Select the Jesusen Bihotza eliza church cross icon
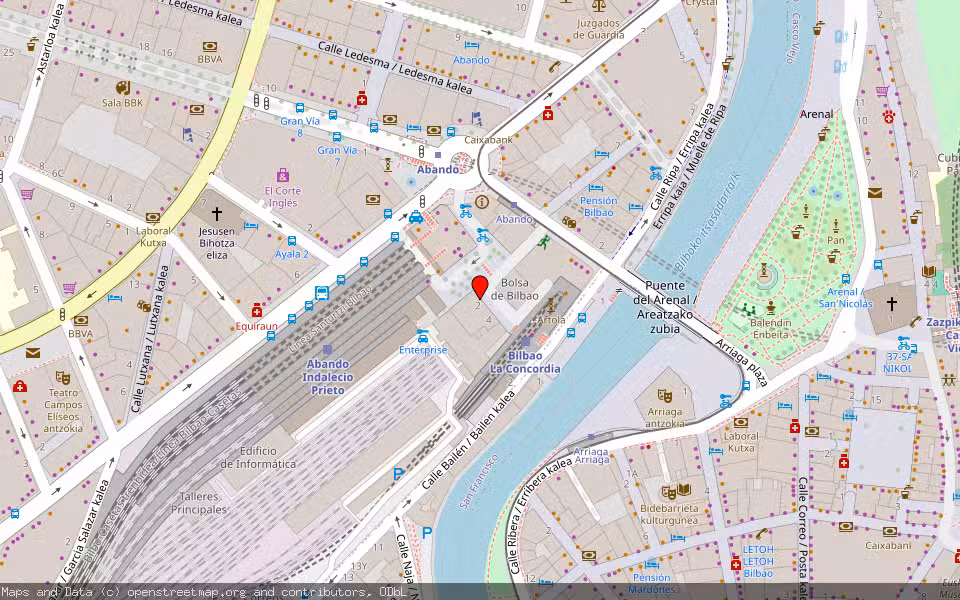 coord(216,214)
